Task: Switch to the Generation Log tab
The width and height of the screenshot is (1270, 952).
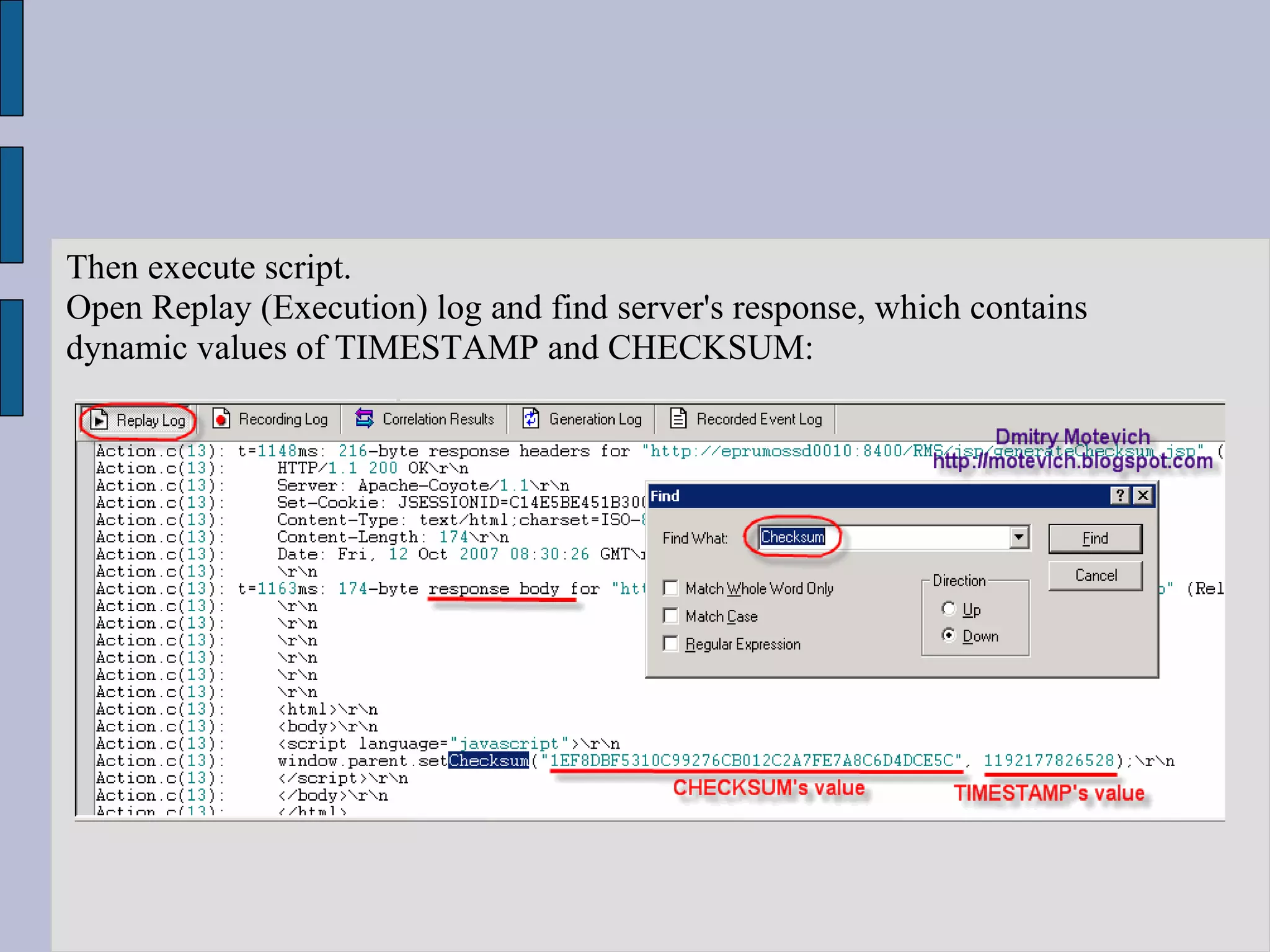Action: pyautogui.click(x=582, y=420)
